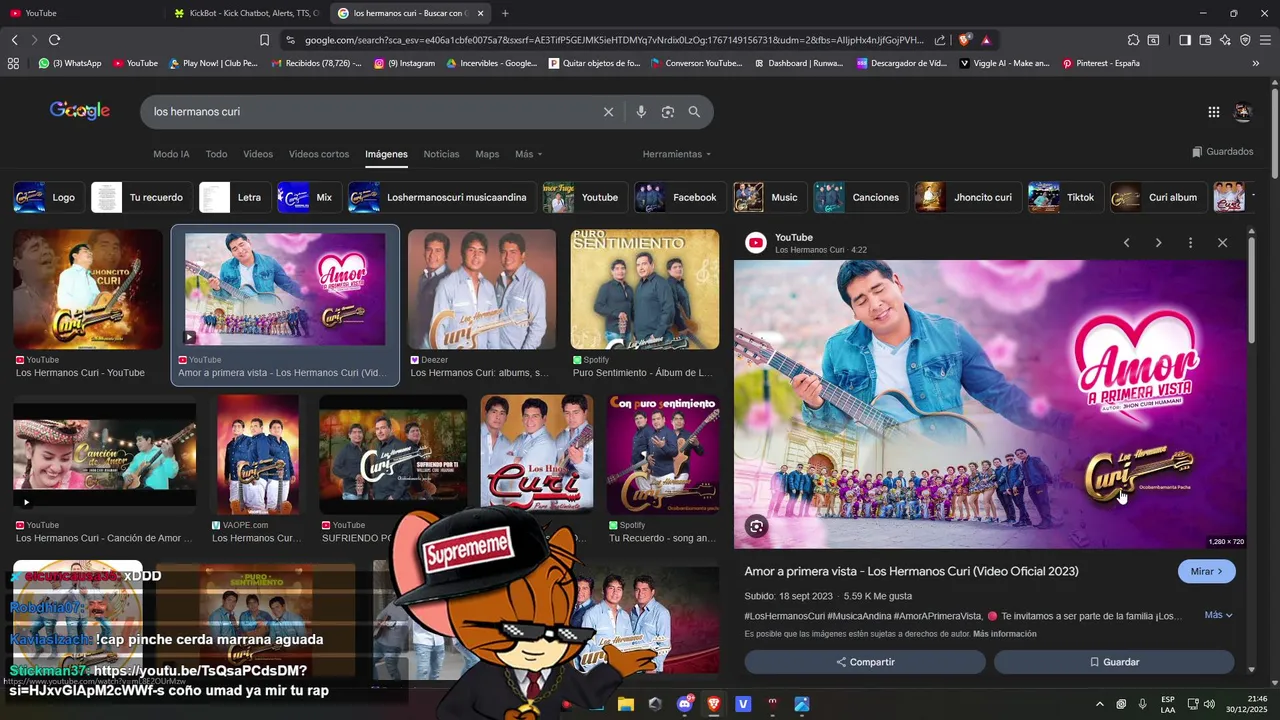Start voice search with the microphone icon
This screenshot has height=720, width=1280.
(x=641, y=112)
